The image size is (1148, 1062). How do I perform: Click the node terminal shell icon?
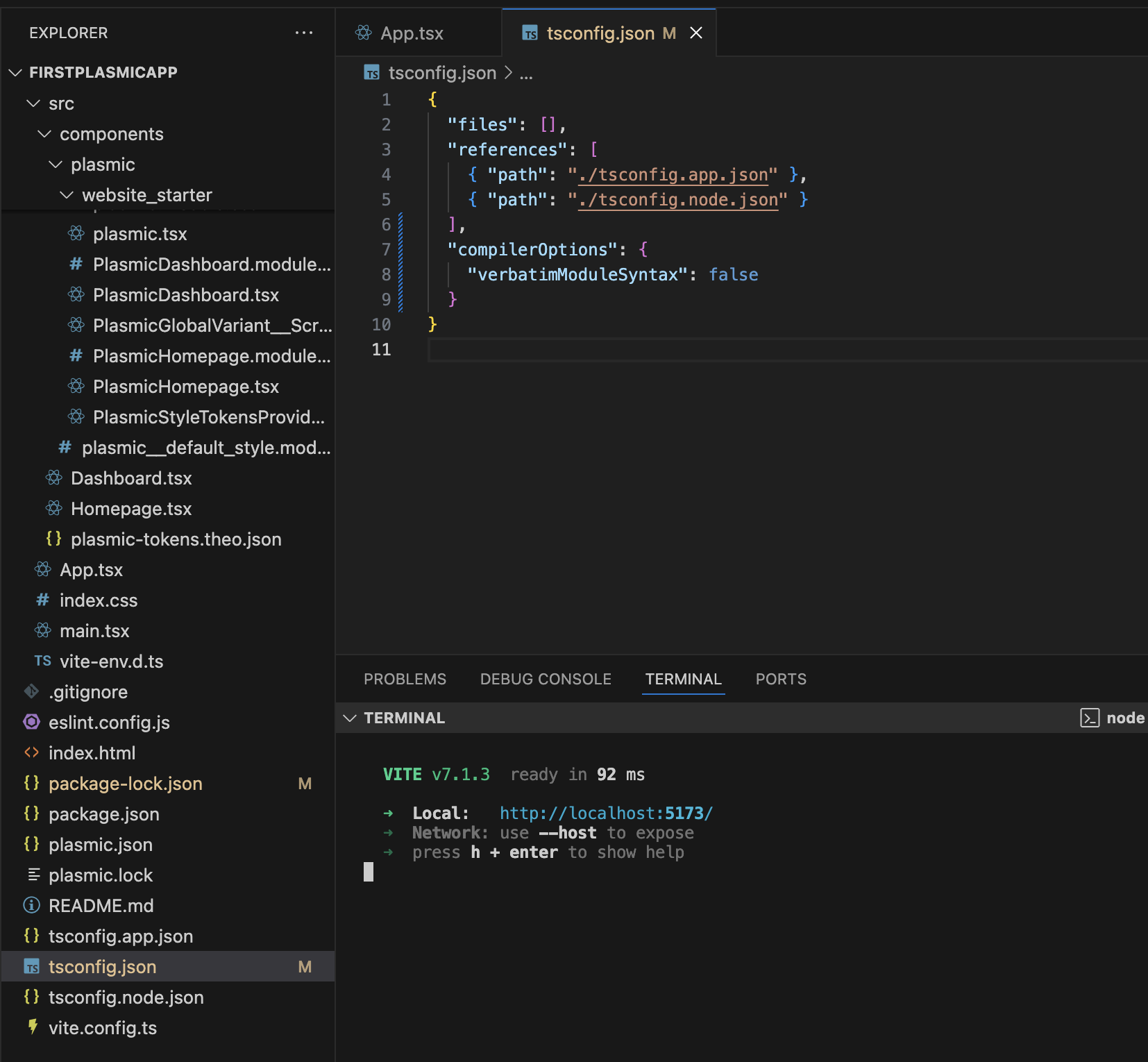point(1089,718)
